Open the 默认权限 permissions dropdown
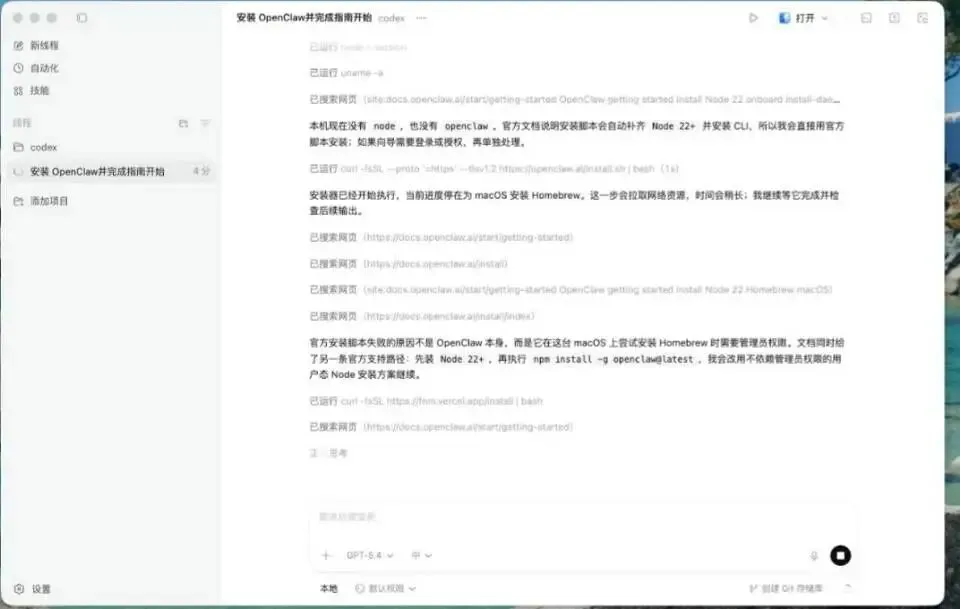 point(386,588)
